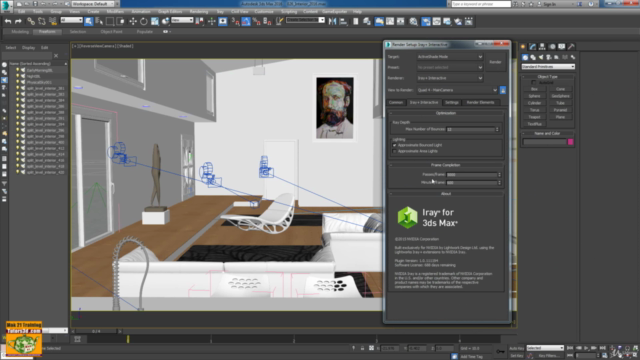Click the TextPlus object button
640x360 pixels.
534,124
